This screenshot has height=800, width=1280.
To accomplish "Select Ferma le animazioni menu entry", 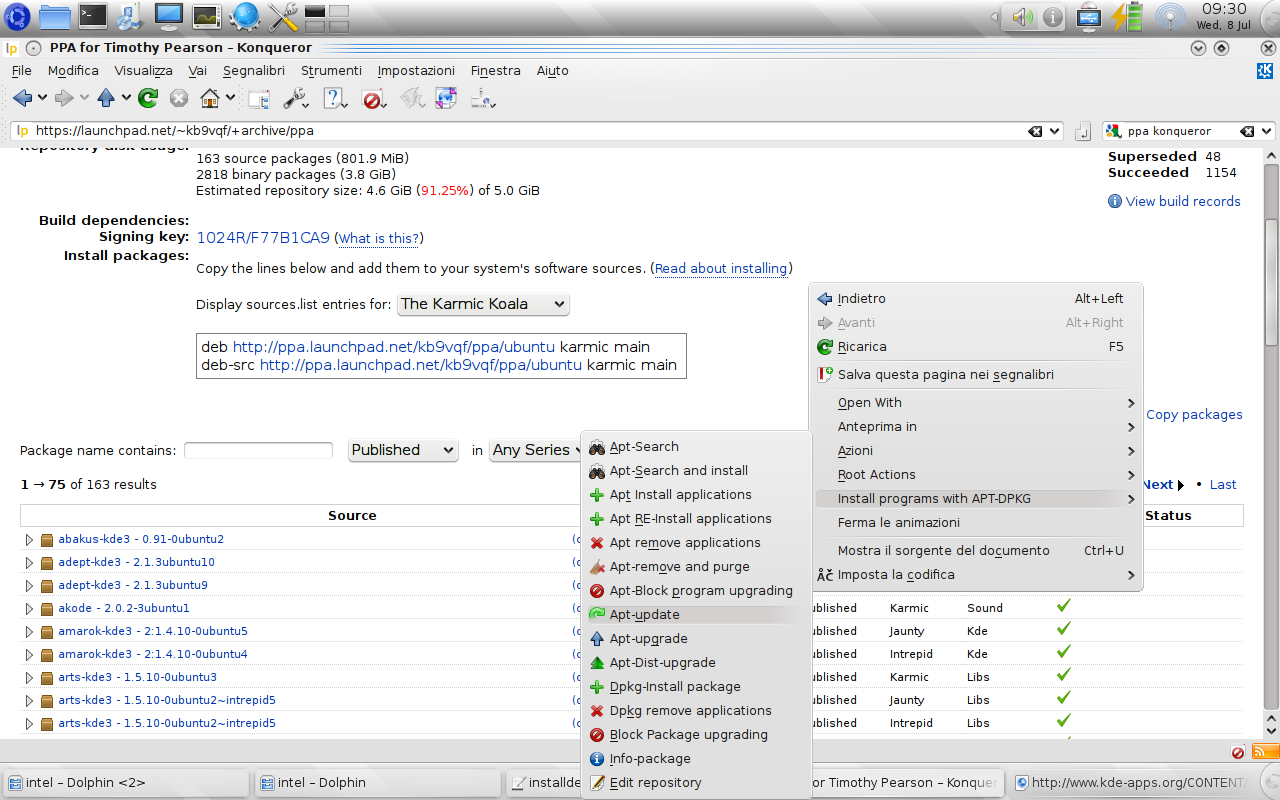I will point(975,523).
